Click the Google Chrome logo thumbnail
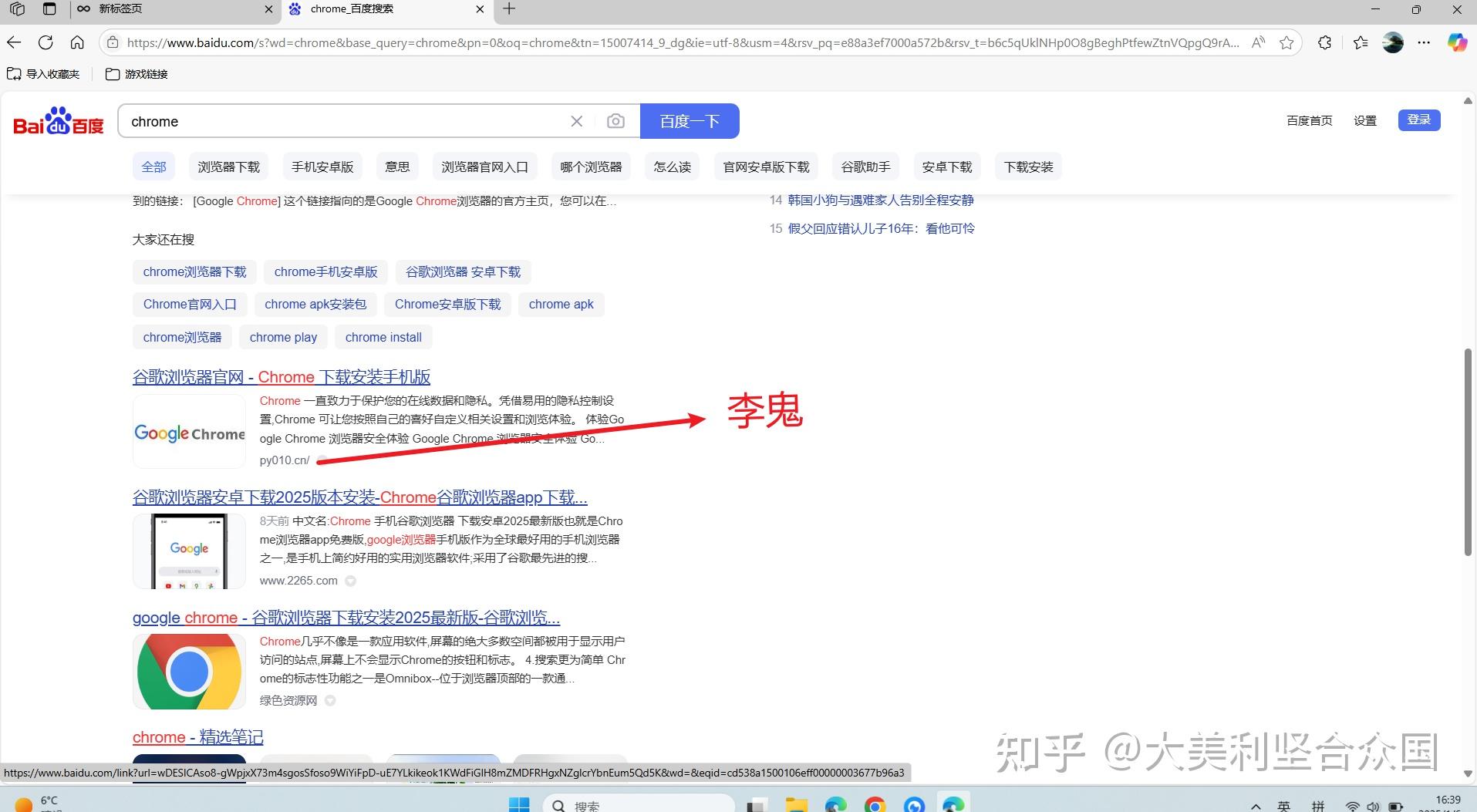The height and width of the screenshot is (812, 1477). (x=189, y=432)
